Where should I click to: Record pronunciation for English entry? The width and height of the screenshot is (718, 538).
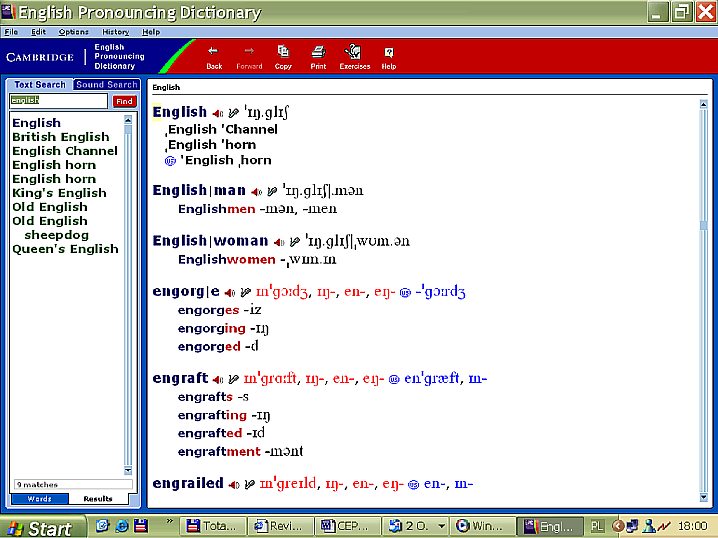tap(234, 113)
